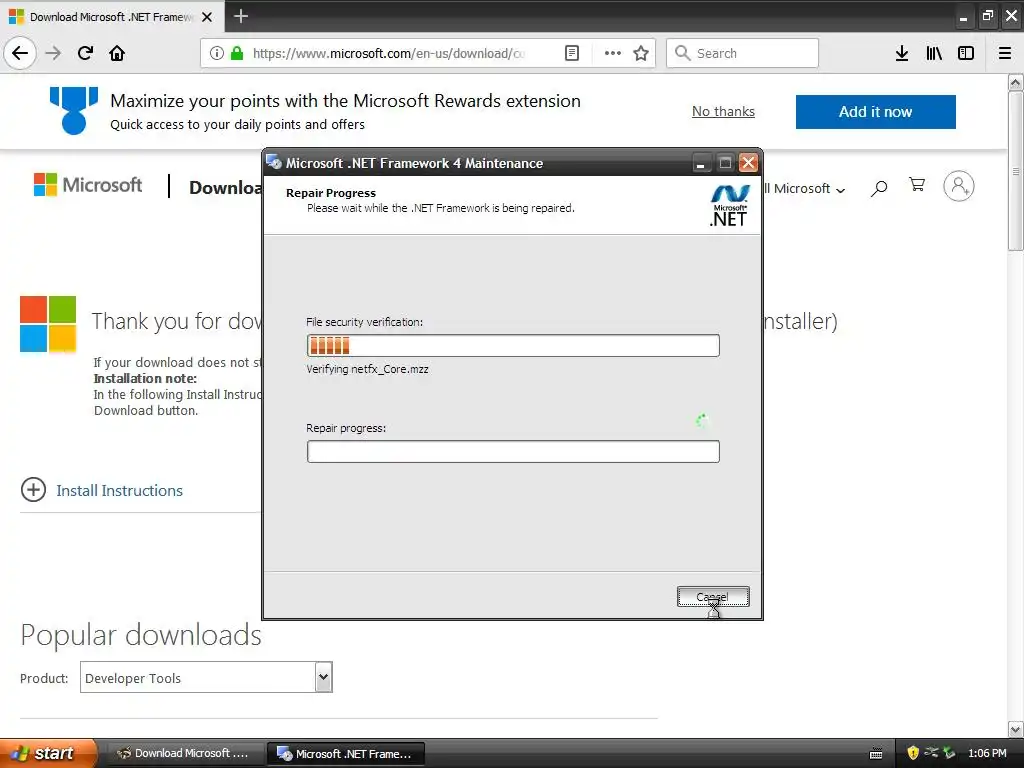Image resolution: width=1024 pixels, height=768 pixels.
Task: Click the Repair progress bar
Action: coord(513,451)
